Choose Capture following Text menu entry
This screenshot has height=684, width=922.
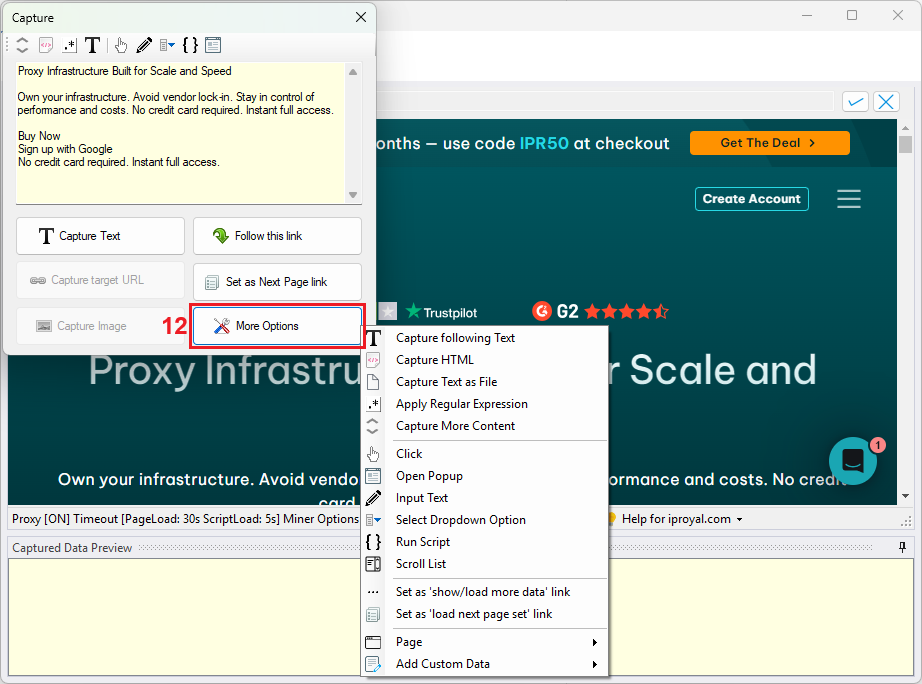(455, 338)
